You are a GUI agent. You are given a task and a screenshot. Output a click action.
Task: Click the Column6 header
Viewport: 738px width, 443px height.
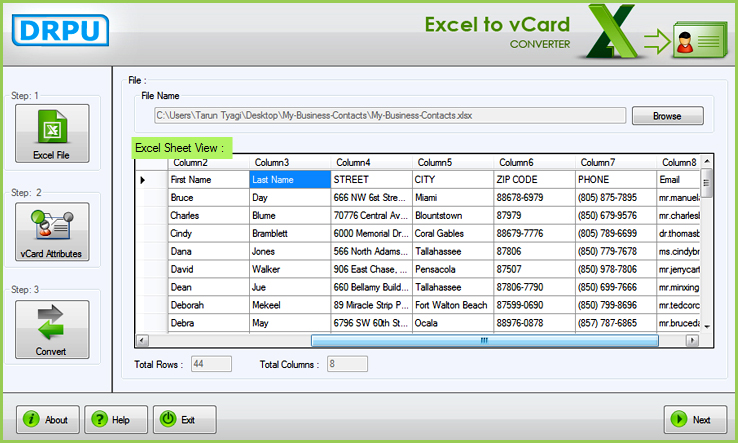pyautogui.click(x=534, y=162)
